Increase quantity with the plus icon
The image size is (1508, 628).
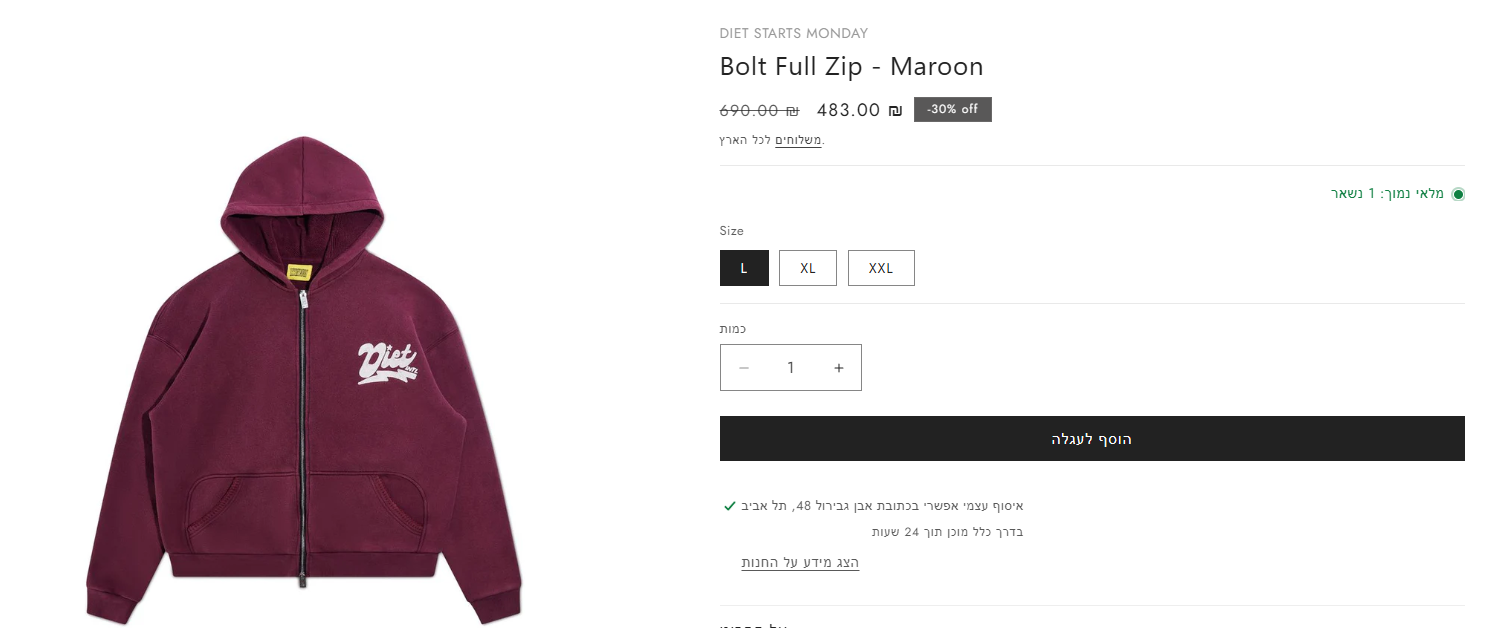point(839,368)
